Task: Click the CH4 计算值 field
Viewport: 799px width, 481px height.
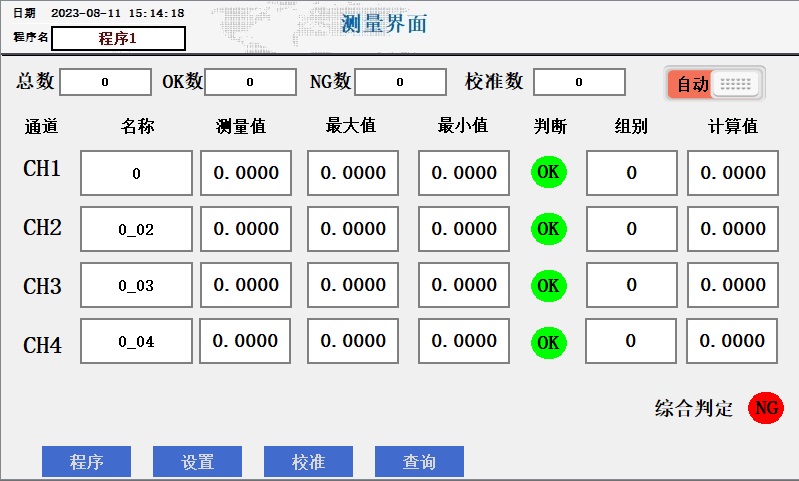Action: pos(732,341)
